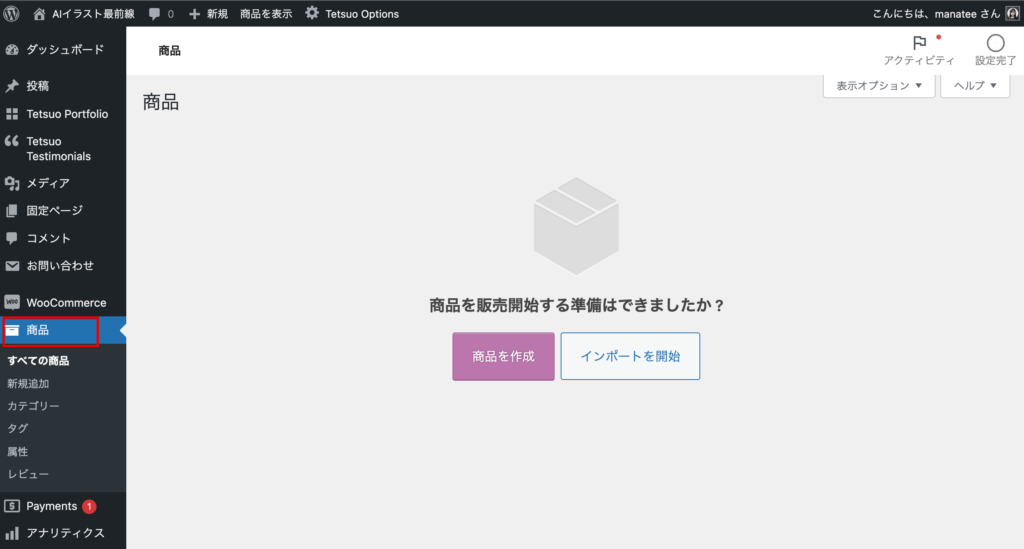Open the レビュー submenu item
Viewport: 1024px width, 549px height.
click(28, 474)
